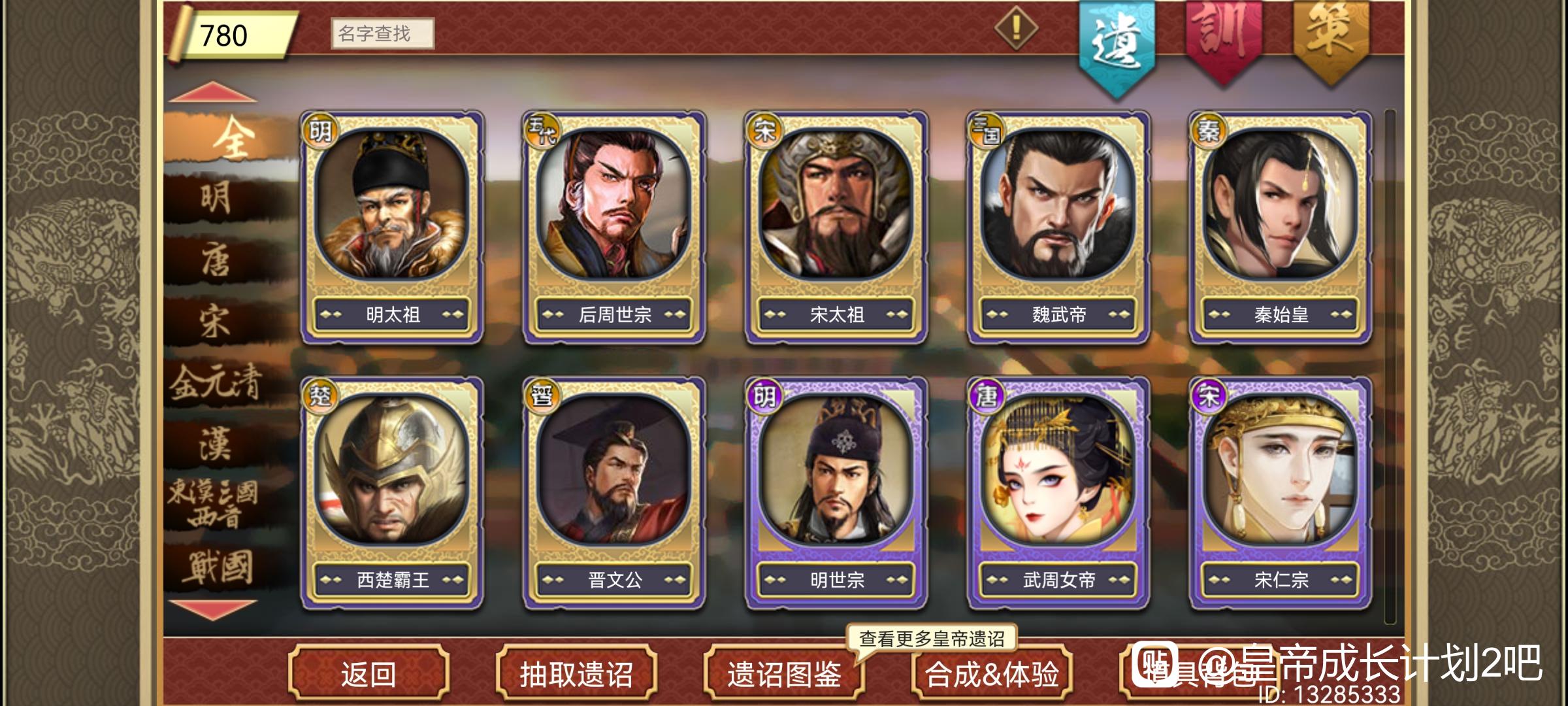Click the 返回 button
Screen dimensions: 1568x706
click(368, 673)
